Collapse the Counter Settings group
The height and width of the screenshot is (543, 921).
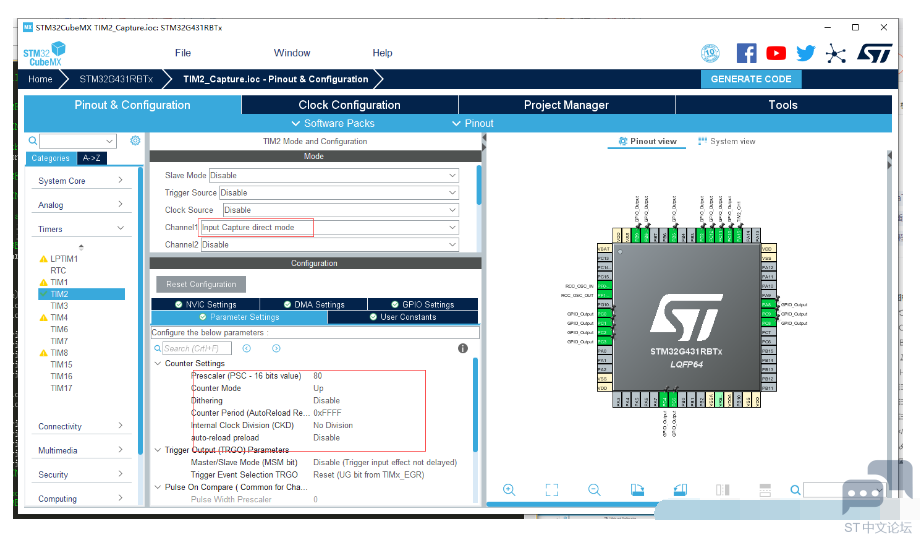(157, 363)
